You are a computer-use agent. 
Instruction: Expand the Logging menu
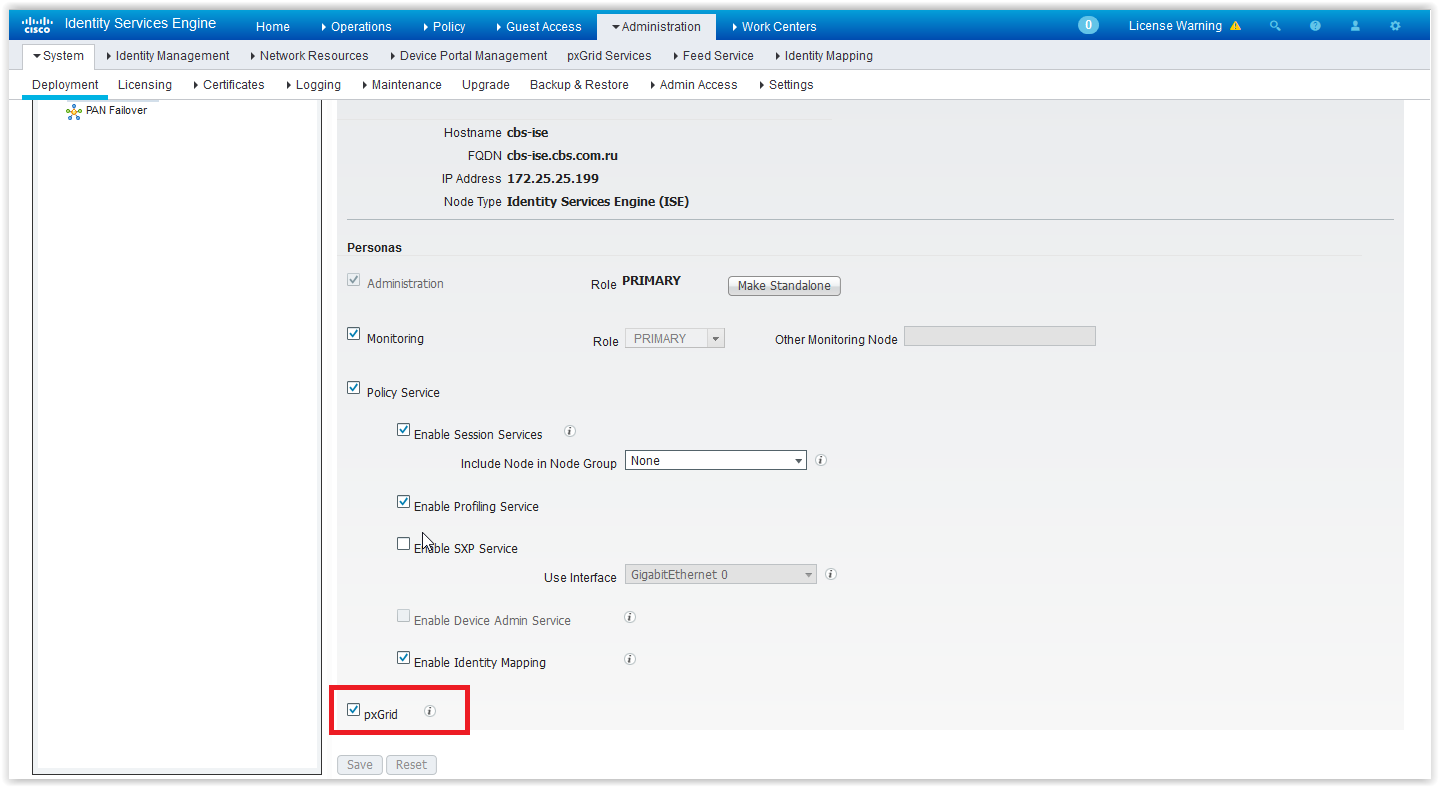(313, 85)
